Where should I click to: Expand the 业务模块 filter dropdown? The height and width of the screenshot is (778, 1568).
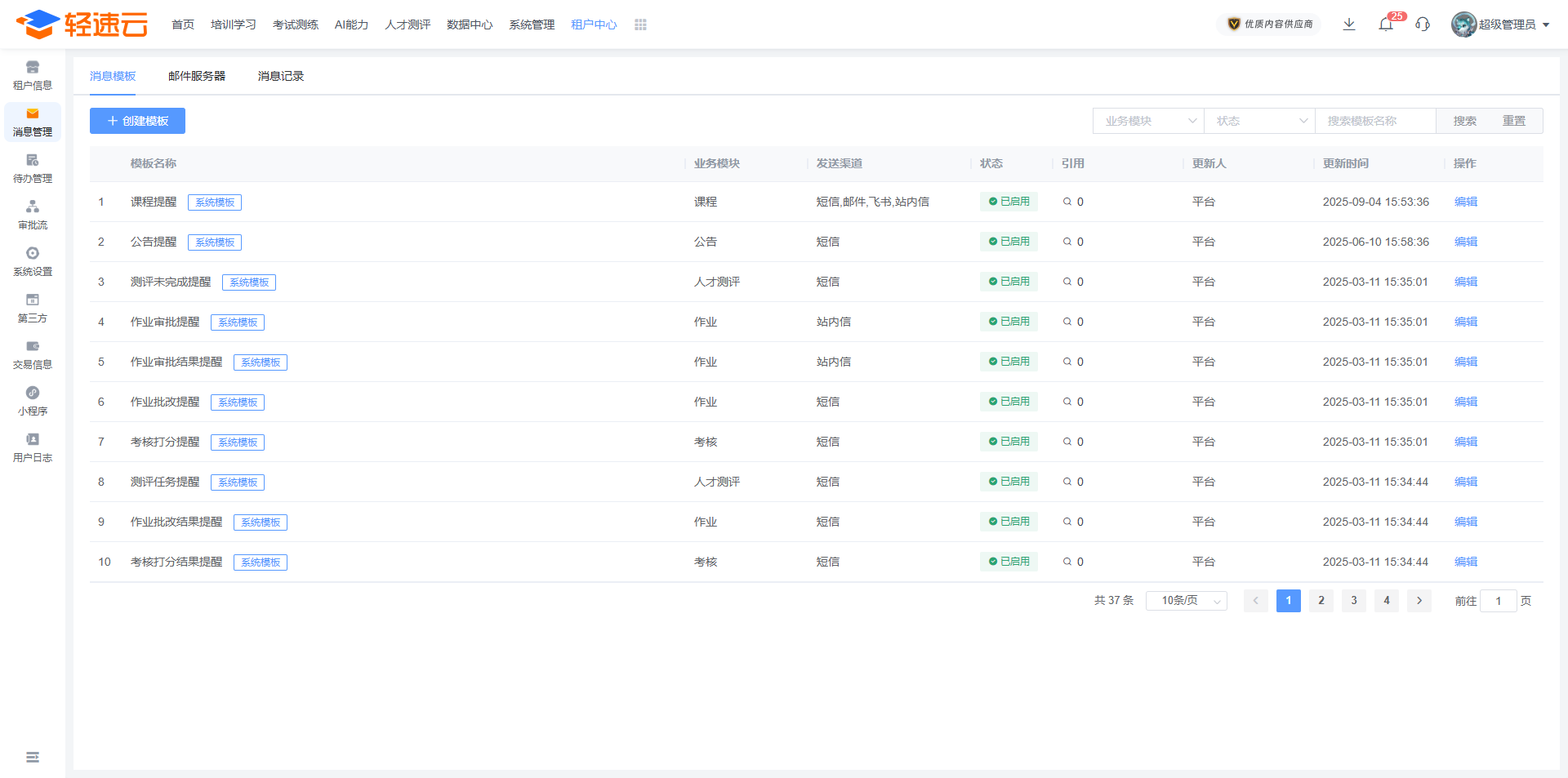[x=1148, y=121]
